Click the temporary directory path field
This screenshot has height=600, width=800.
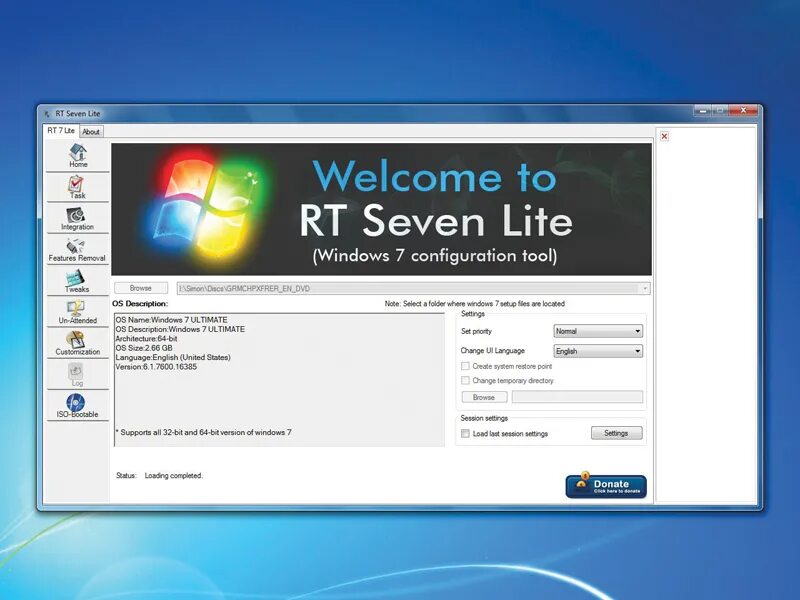point(578,397)
